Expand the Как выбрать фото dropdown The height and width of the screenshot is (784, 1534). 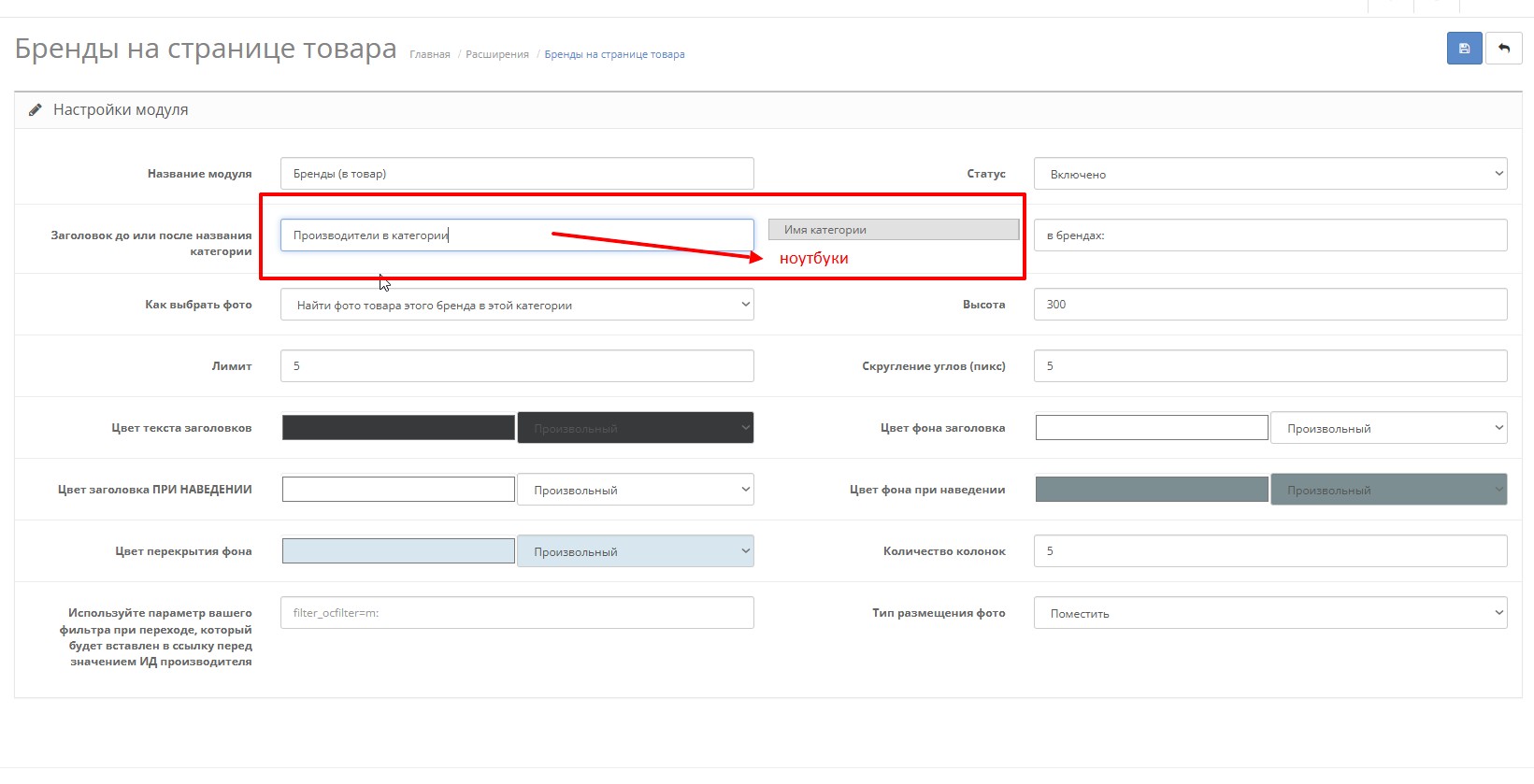[x=516, y=305]
